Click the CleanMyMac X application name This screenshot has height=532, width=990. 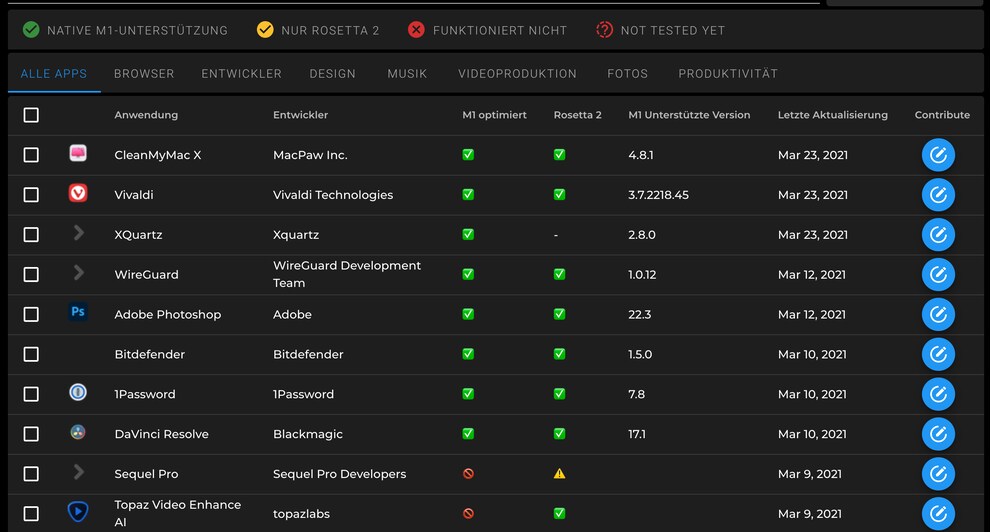coord(158,155)
